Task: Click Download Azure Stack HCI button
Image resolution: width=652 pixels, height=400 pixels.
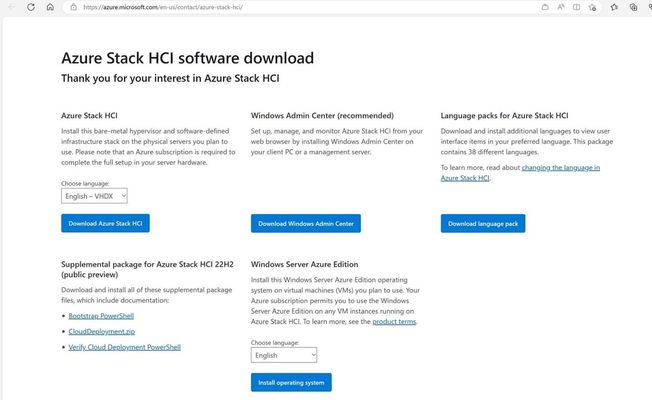Action: pos(105,223)
